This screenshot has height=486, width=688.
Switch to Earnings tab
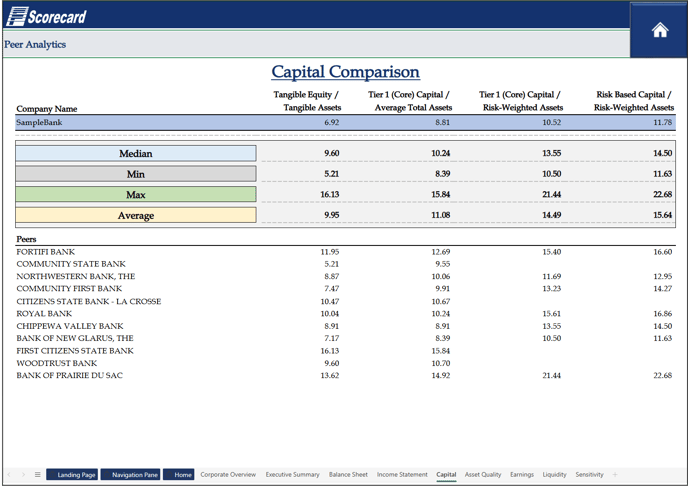pyautogui.click(x=522, y=474)
